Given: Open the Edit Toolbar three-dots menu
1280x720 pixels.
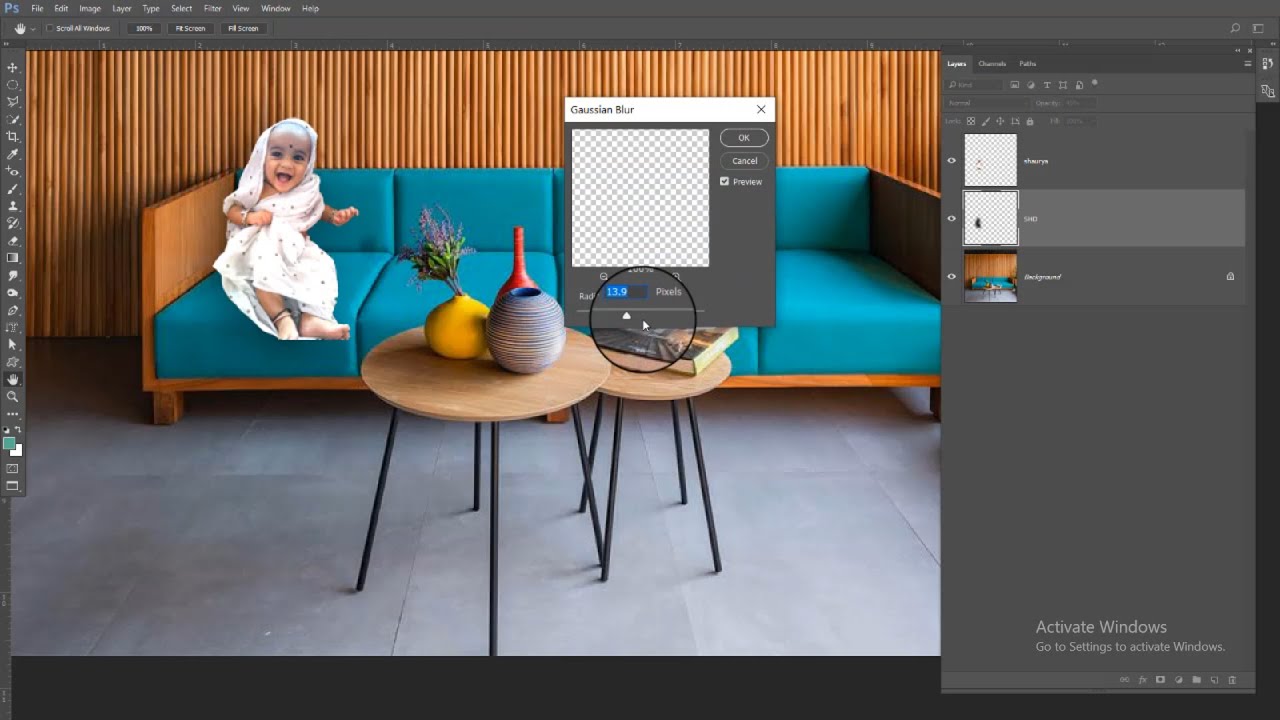Looking at the screenshot, I should [13, 413].
